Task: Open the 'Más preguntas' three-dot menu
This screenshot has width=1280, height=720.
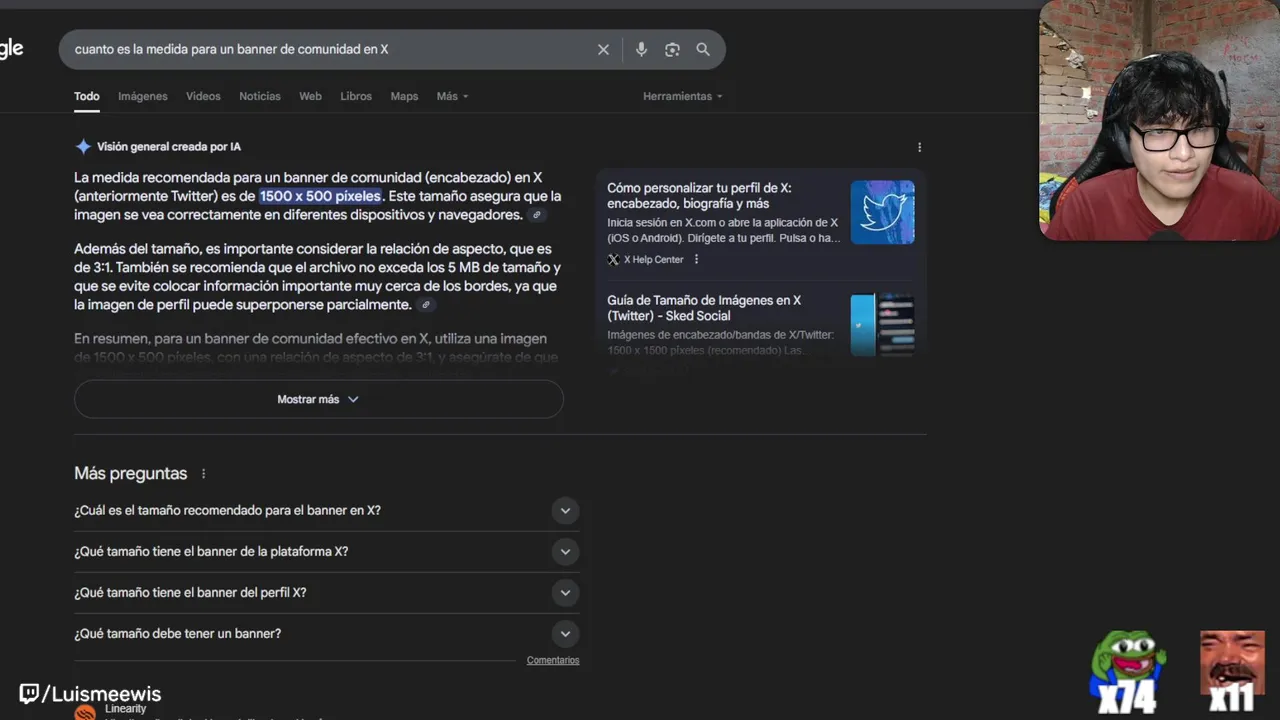Action: [x=204, y=474]
